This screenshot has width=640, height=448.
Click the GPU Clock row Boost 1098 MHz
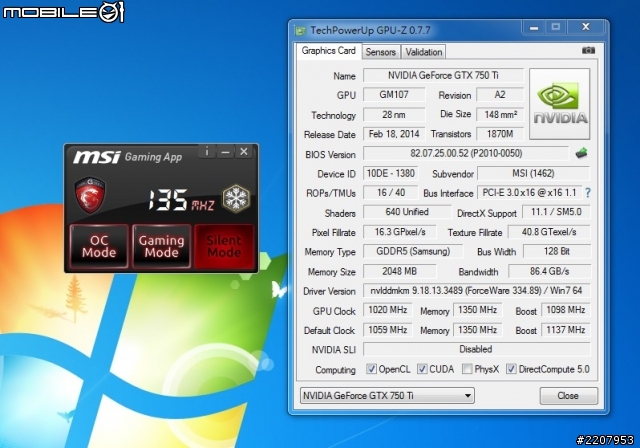pos(566,310)
